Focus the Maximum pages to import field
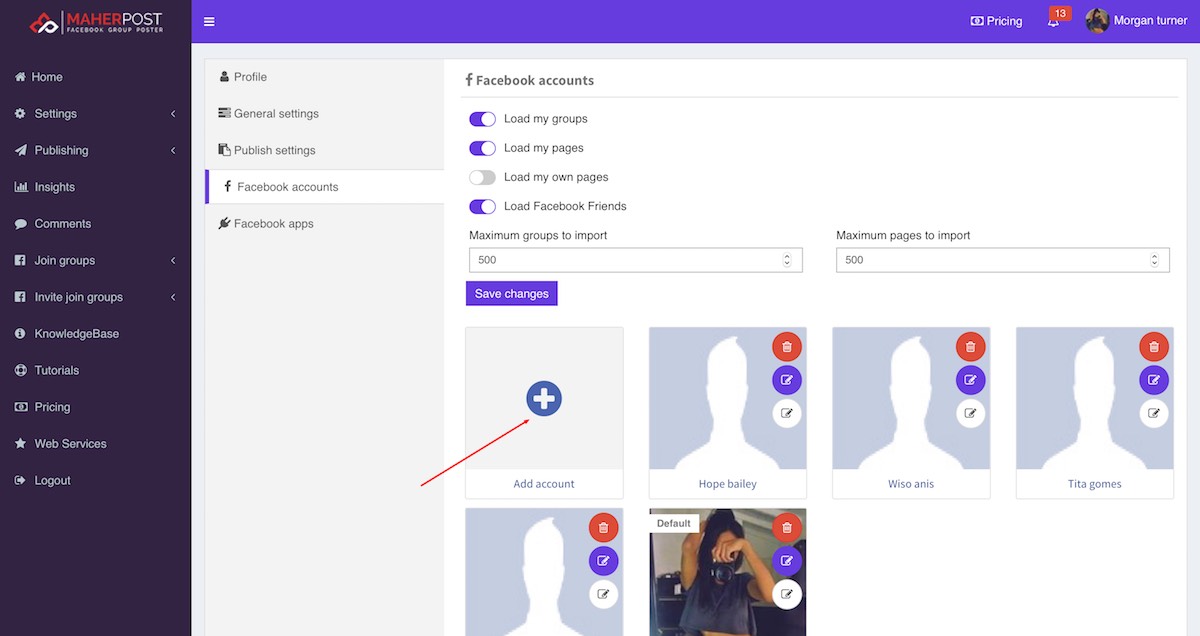The height and width of the screenshot is (636, 1200). coord(1003,260)
